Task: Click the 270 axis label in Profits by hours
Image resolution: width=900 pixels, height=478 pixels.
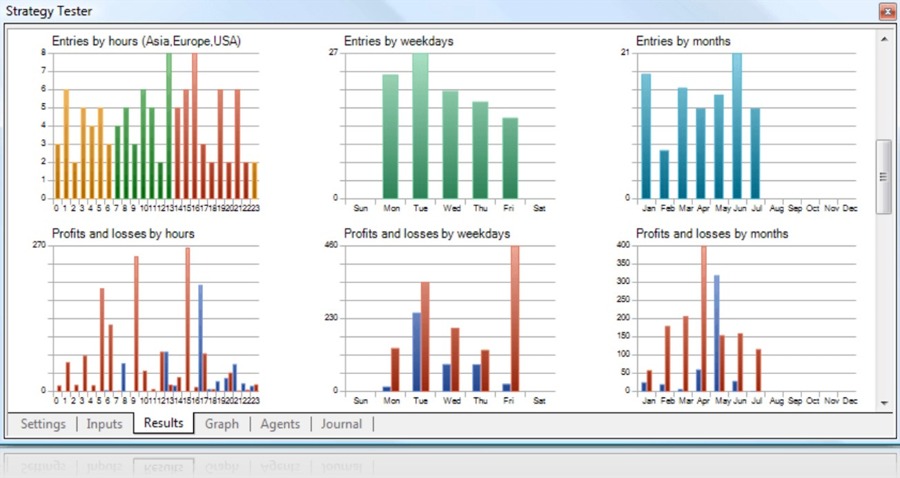Action: pos(39,245)
